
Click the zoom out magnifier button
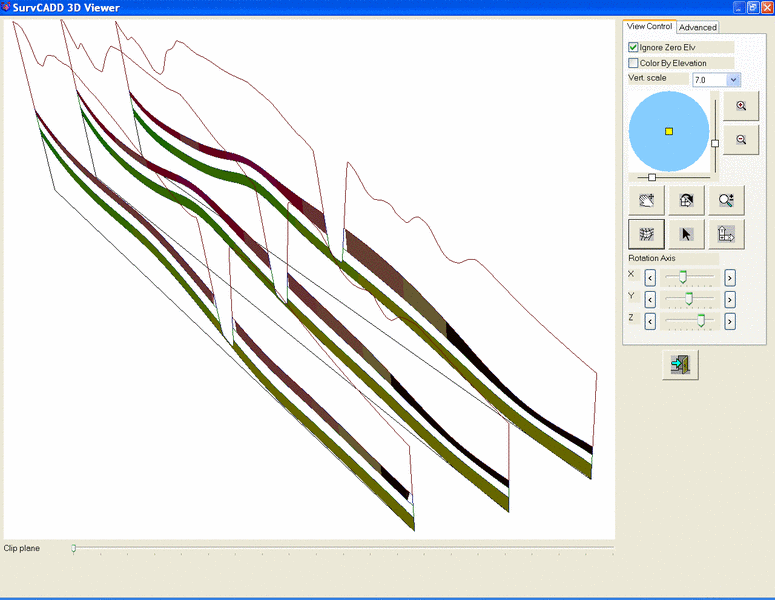click(x=740, y=140)
